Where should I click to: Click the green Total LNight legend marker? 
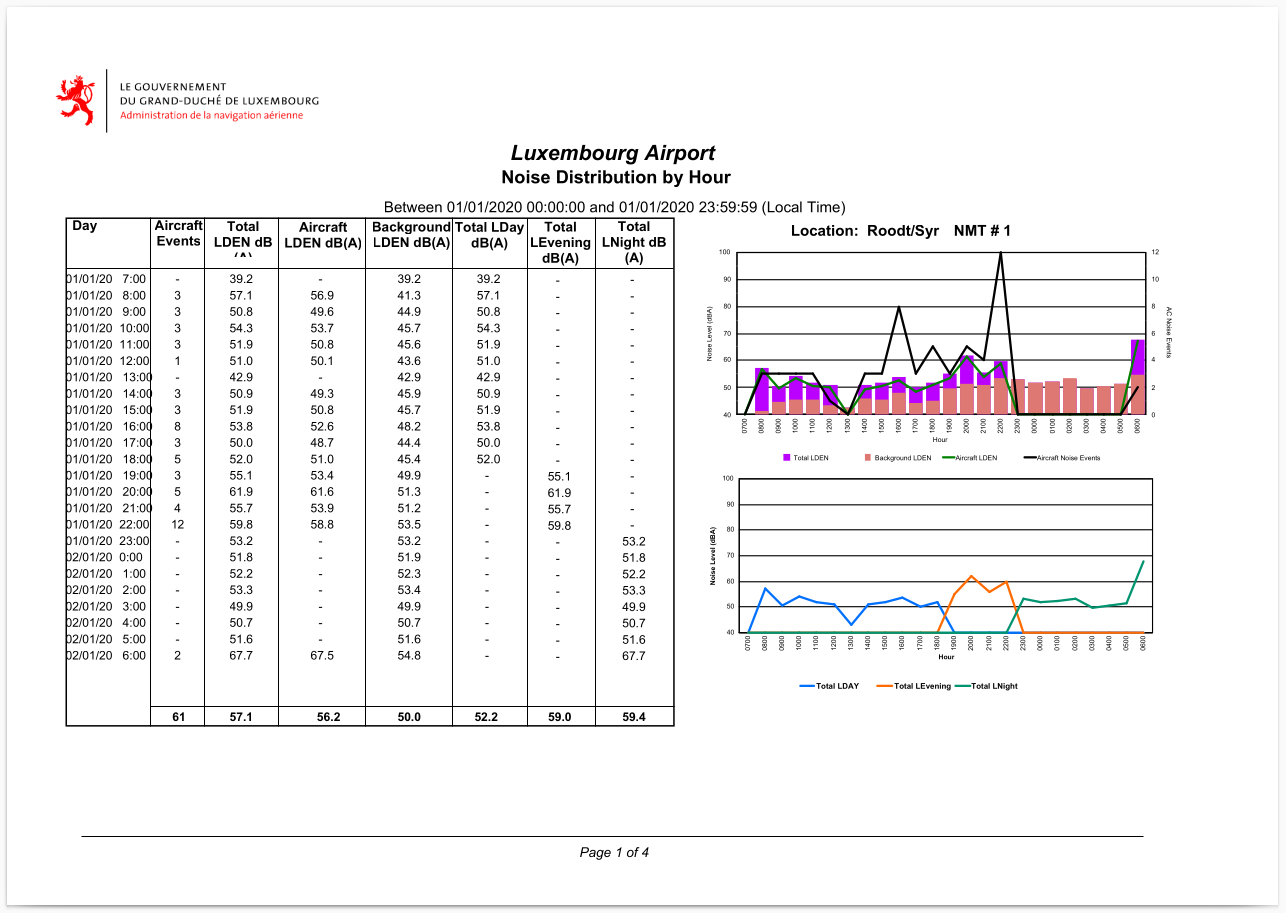[x=962, y=686]
